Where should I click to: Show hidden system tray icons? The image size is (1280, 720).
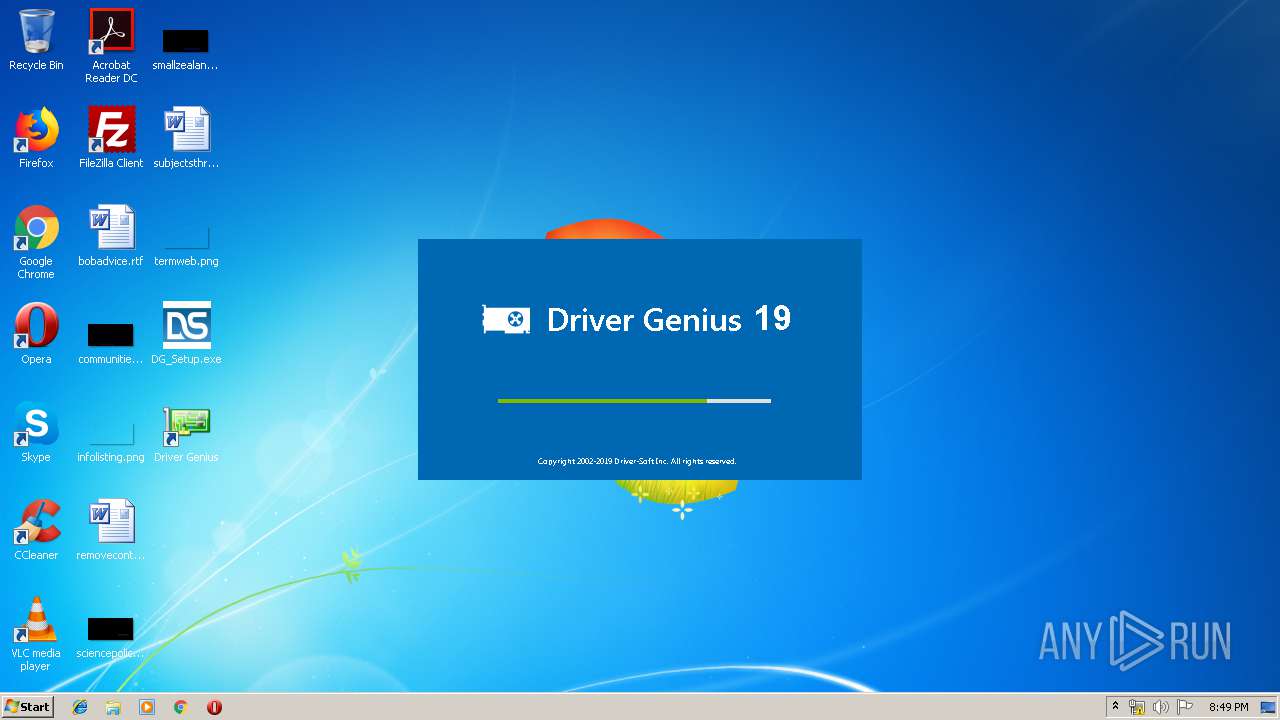(x=1116, y=707)
